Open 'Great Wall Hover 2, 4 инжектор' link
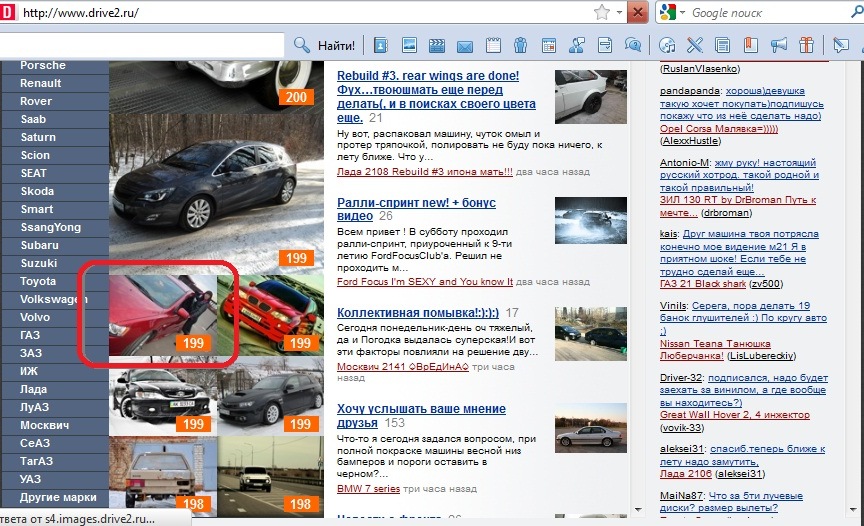This screenshot has width=864, height=526. [x=735, y=415]
